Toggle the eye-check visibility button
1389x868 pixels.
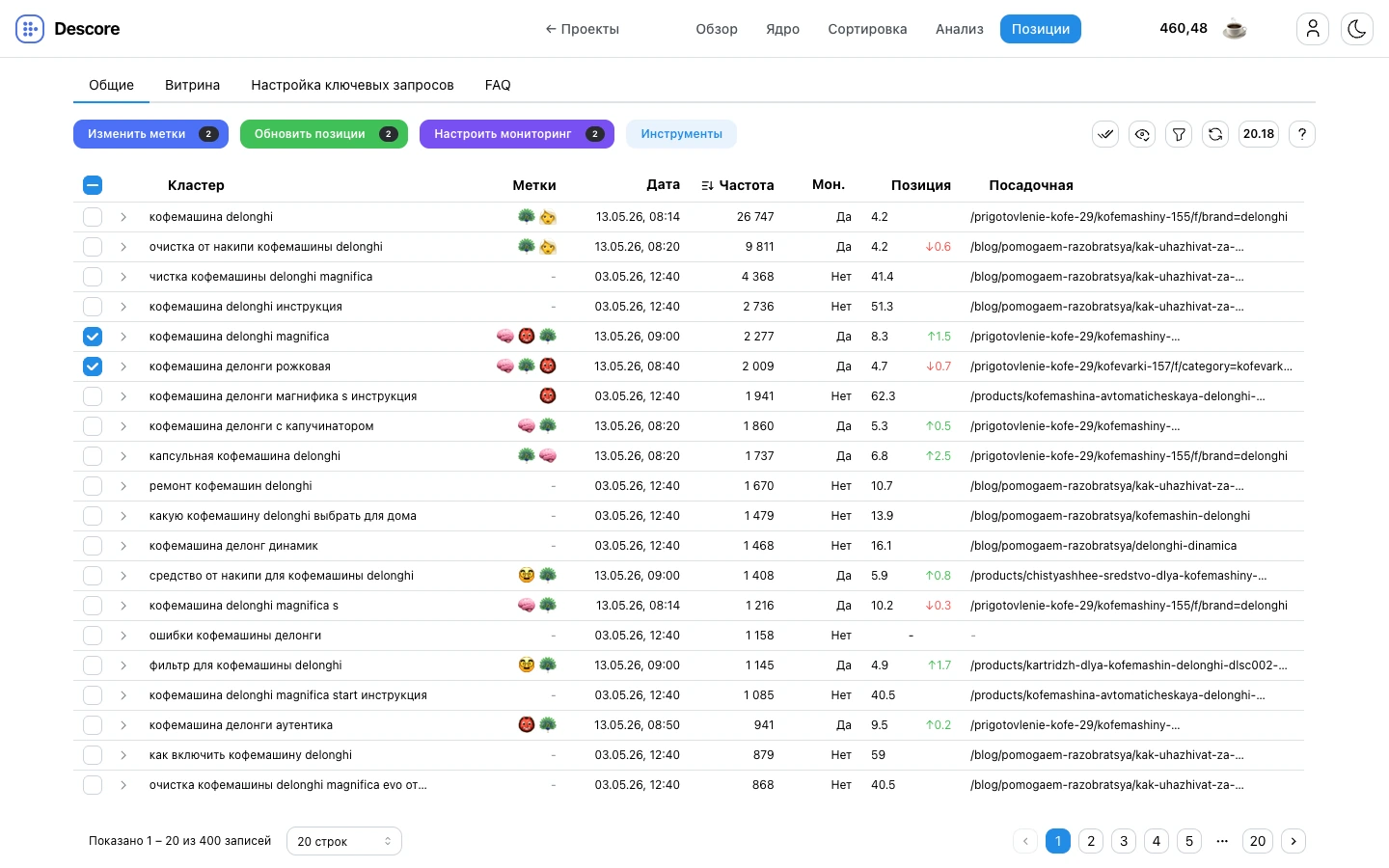point(1142,134)
